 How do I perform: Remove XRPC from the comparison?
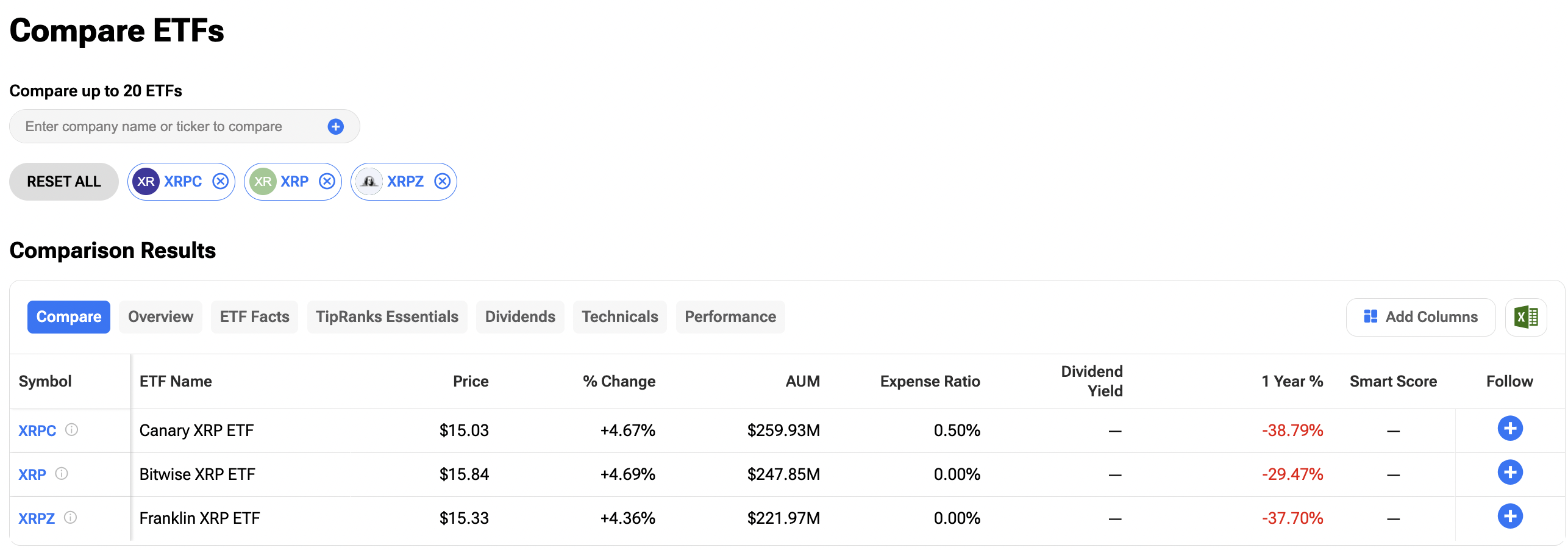[x=221, y=181]
